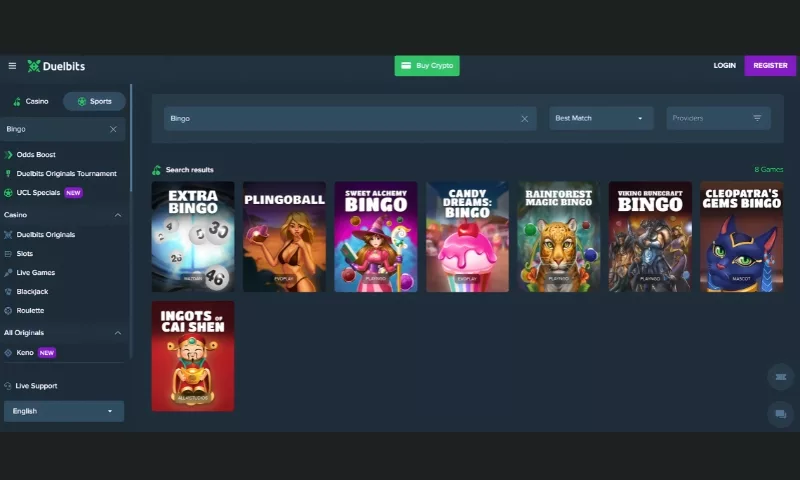Screen dimensions: 800x480
Task: Clear the sidebar Bingo search
Action: tap(113, 130)
